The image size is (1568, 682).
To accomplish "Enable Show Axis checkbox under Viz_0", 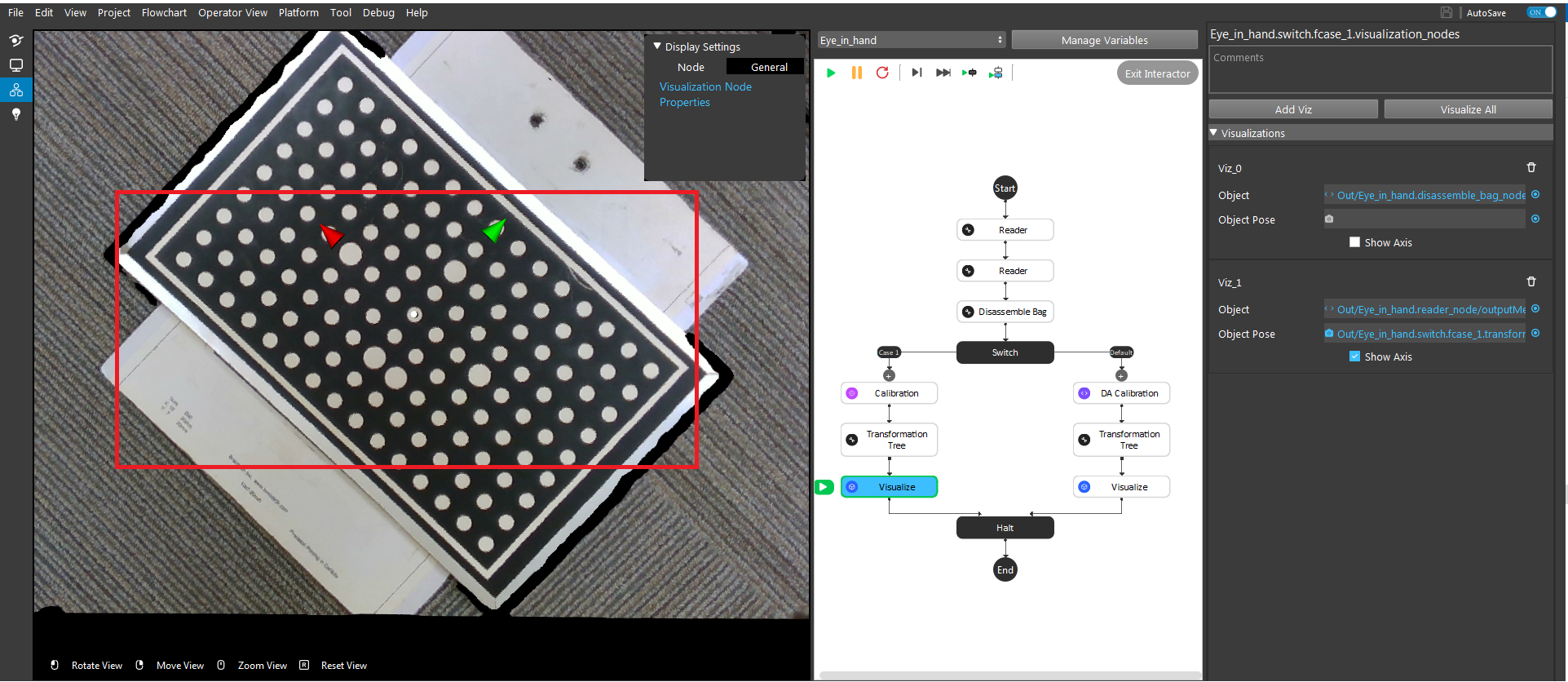I will (1355, 242).
